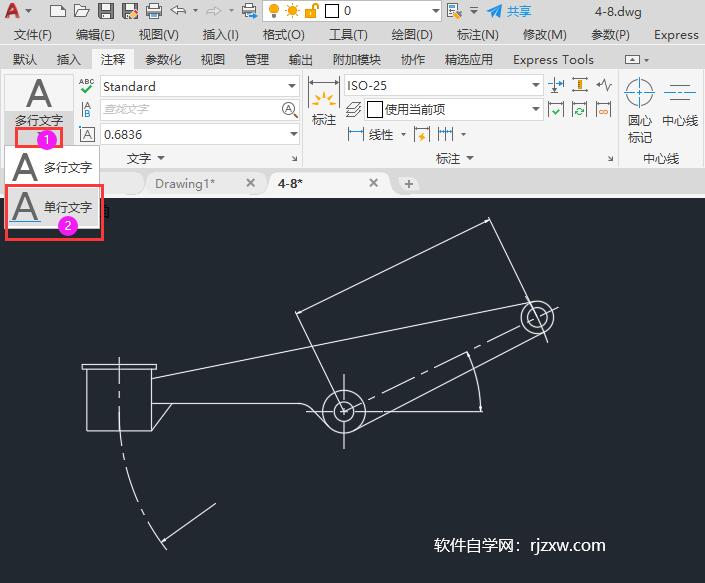This screenshot has height=583, width=705.
Task: Open the ISO-25 dimension style dropdown
Action: pyautogui.click(x=535, y=85)
